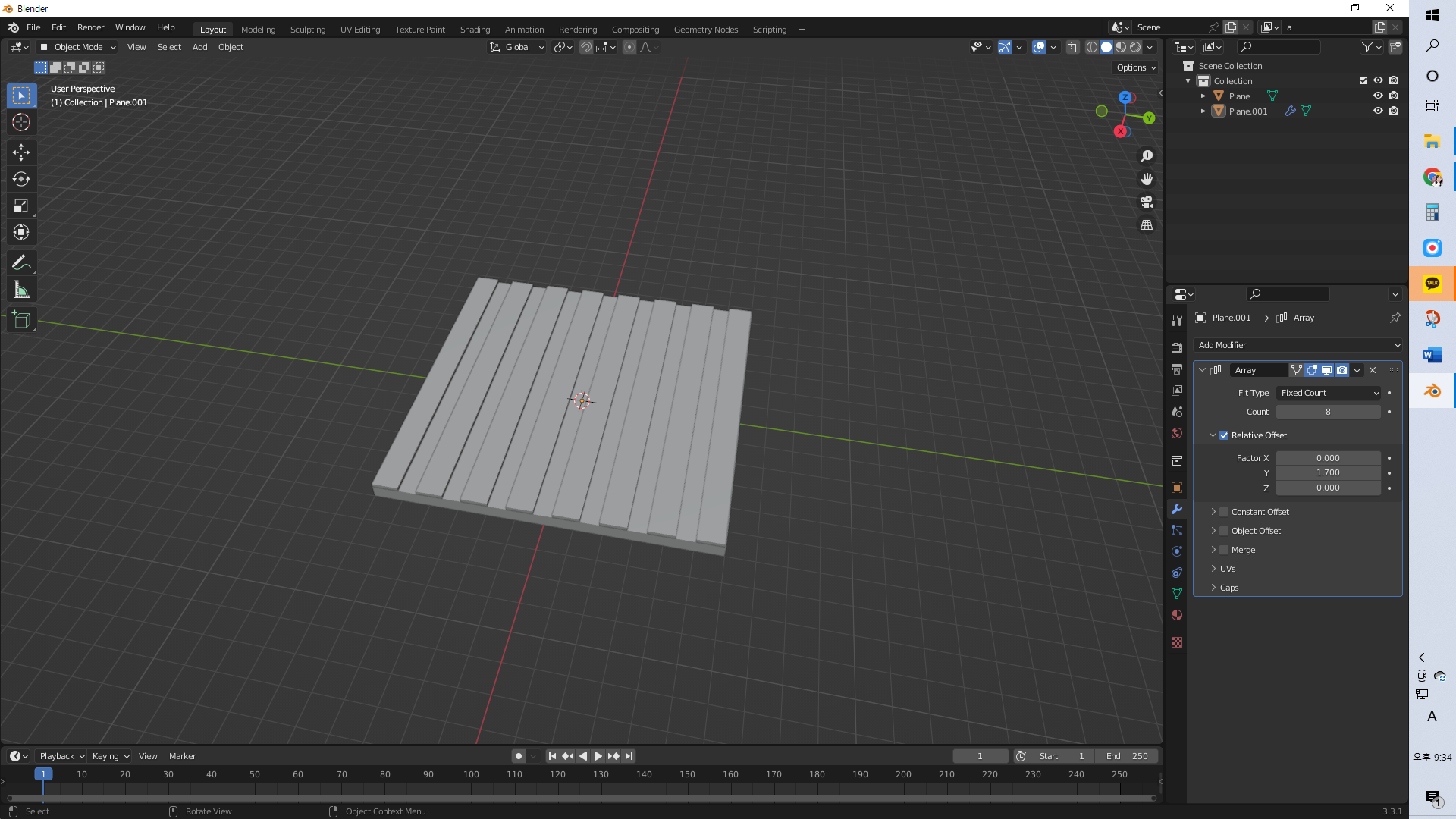Screen dimensions: 1456x819
Task: Activate the Add Cube tool
Action: pyautogui.click(x=21, y=320)
